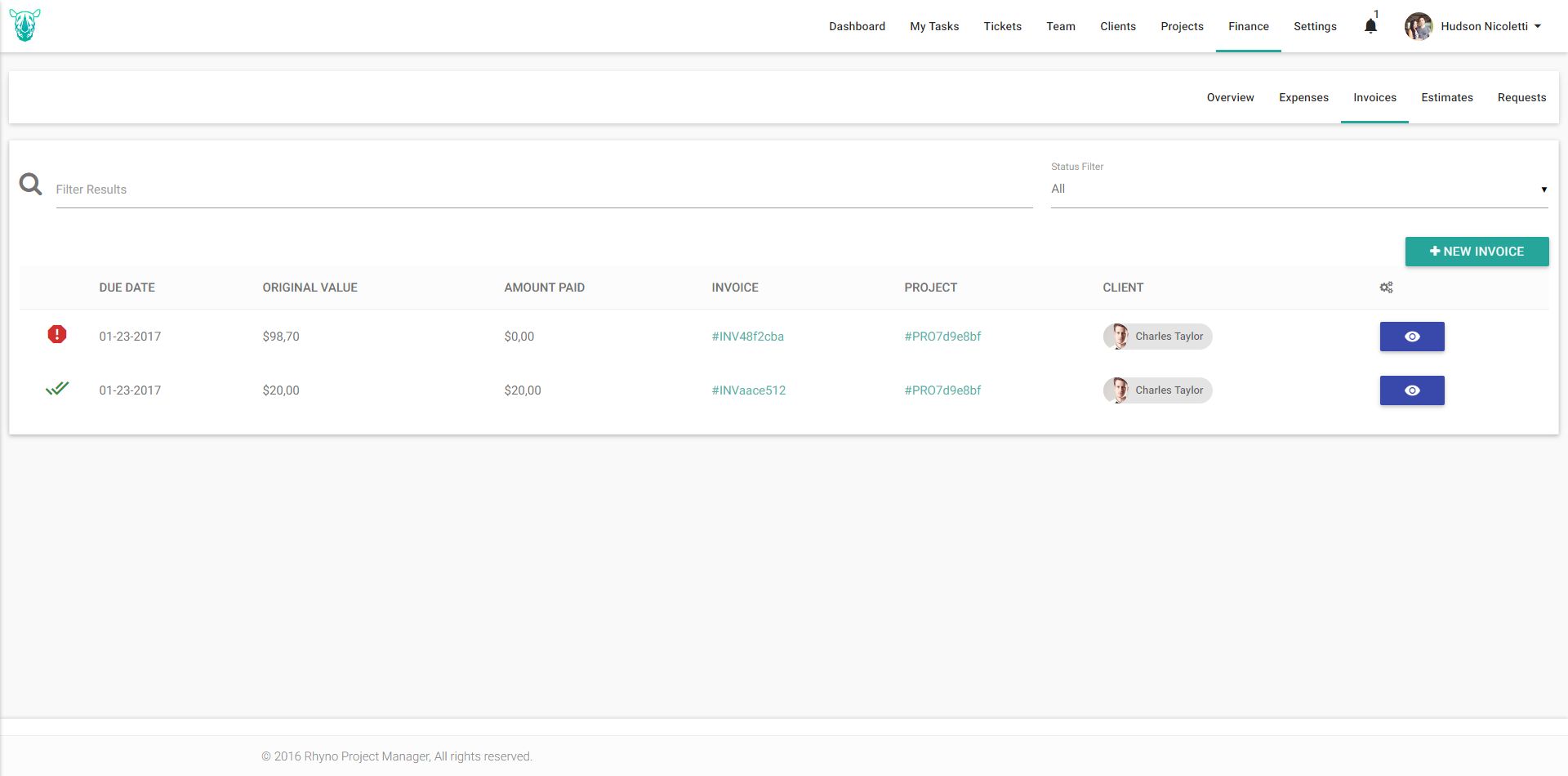Screen dimensions: 1568x776
Task: Click the Client column header
Action: tap(1123, 288)
